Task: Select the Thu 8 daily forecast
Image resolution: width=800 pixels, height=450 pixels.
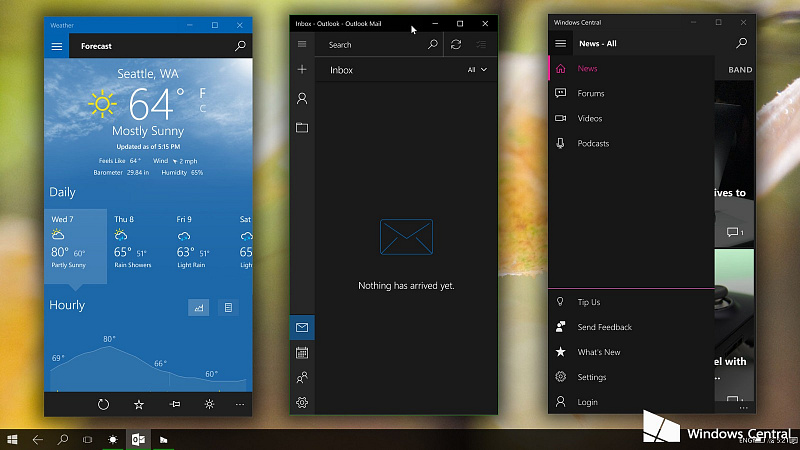Action: (x=138, y=245)
